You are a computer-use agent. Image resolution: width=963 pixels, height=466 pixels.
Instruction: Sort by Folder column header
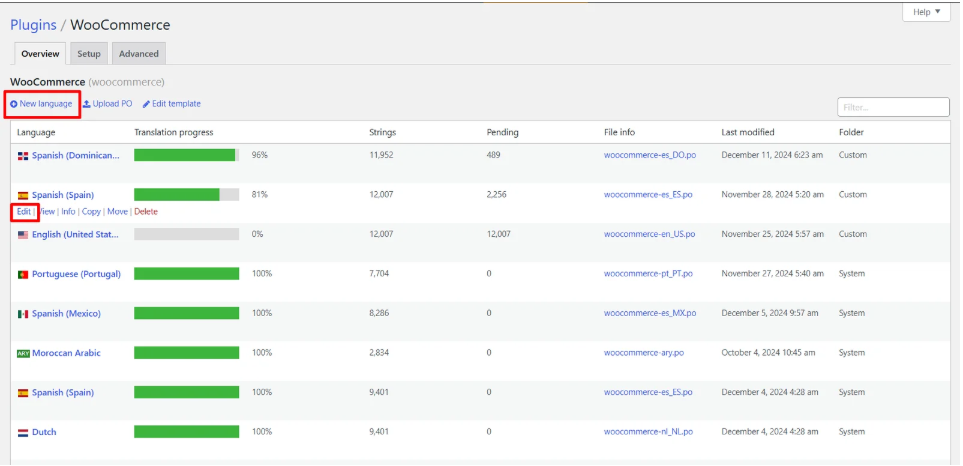click(851, 133)
